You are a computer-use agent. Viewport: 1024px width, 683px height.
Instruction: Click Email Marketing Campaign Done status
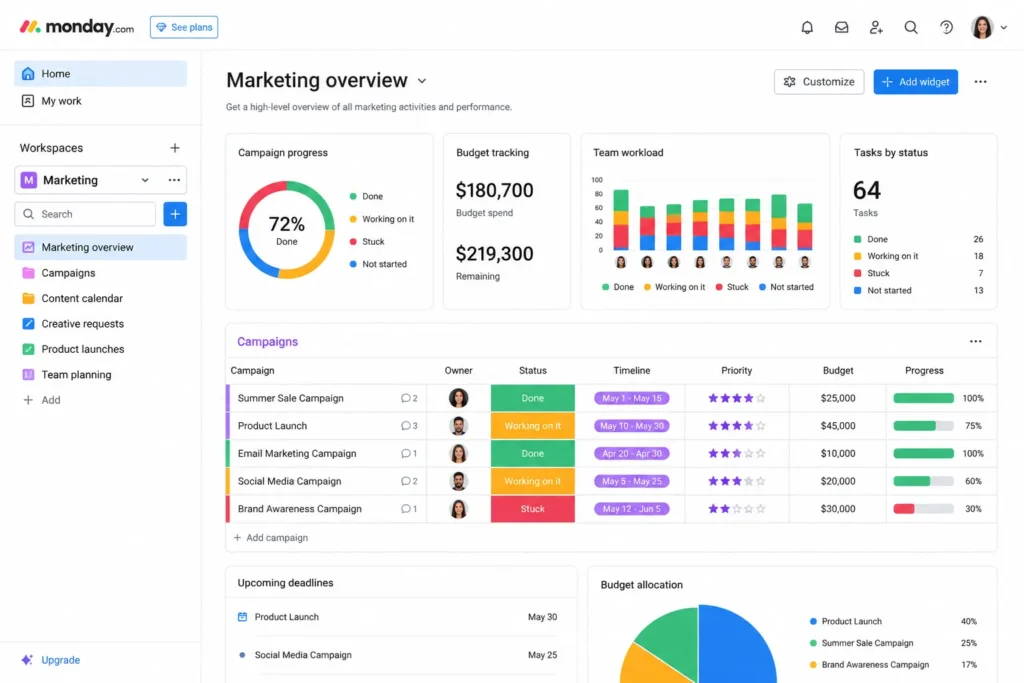point(533,453)
